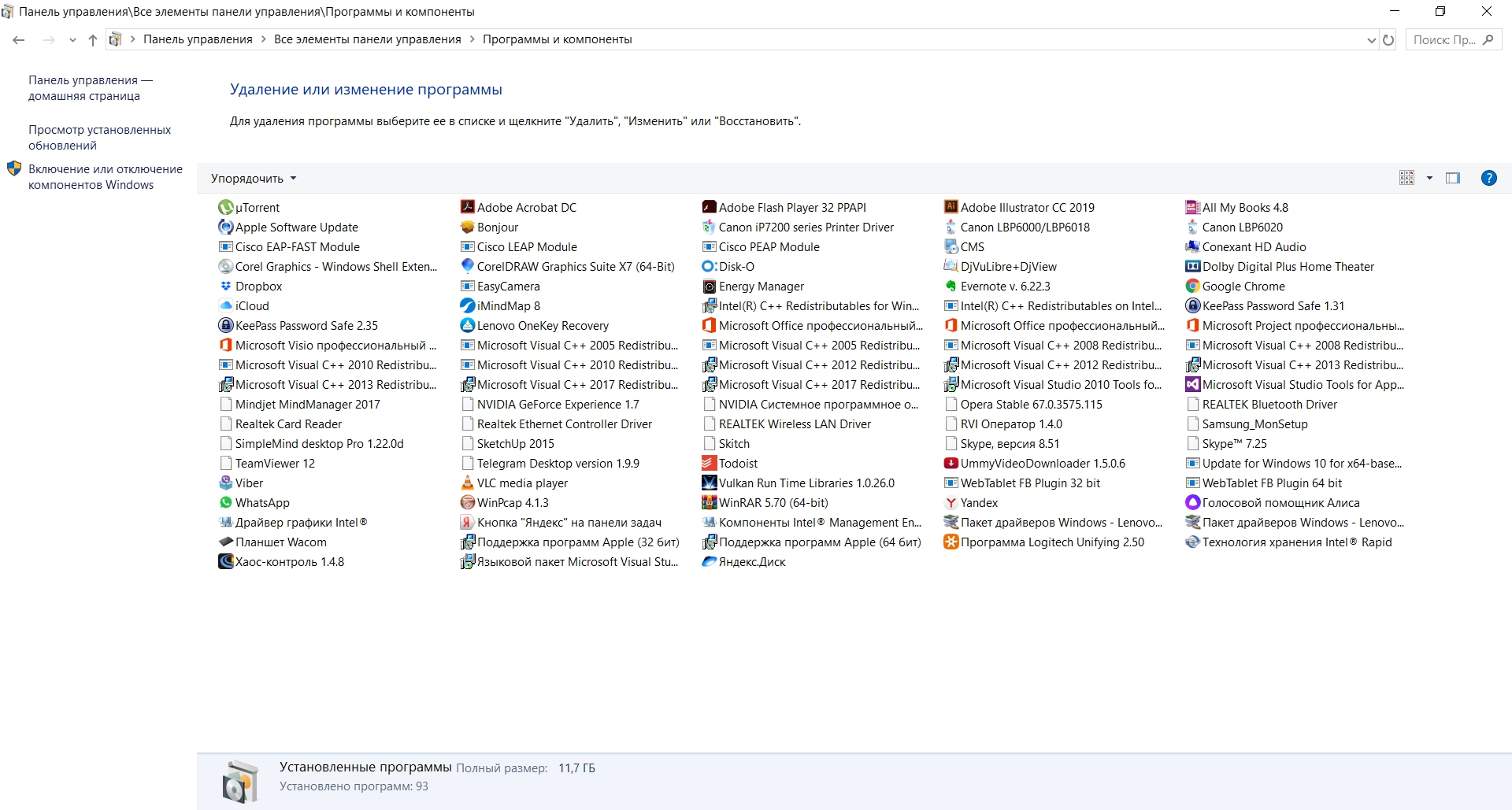
Task: Open Включение или отключение компонентов Windows
Action: (x=106, y=177)
